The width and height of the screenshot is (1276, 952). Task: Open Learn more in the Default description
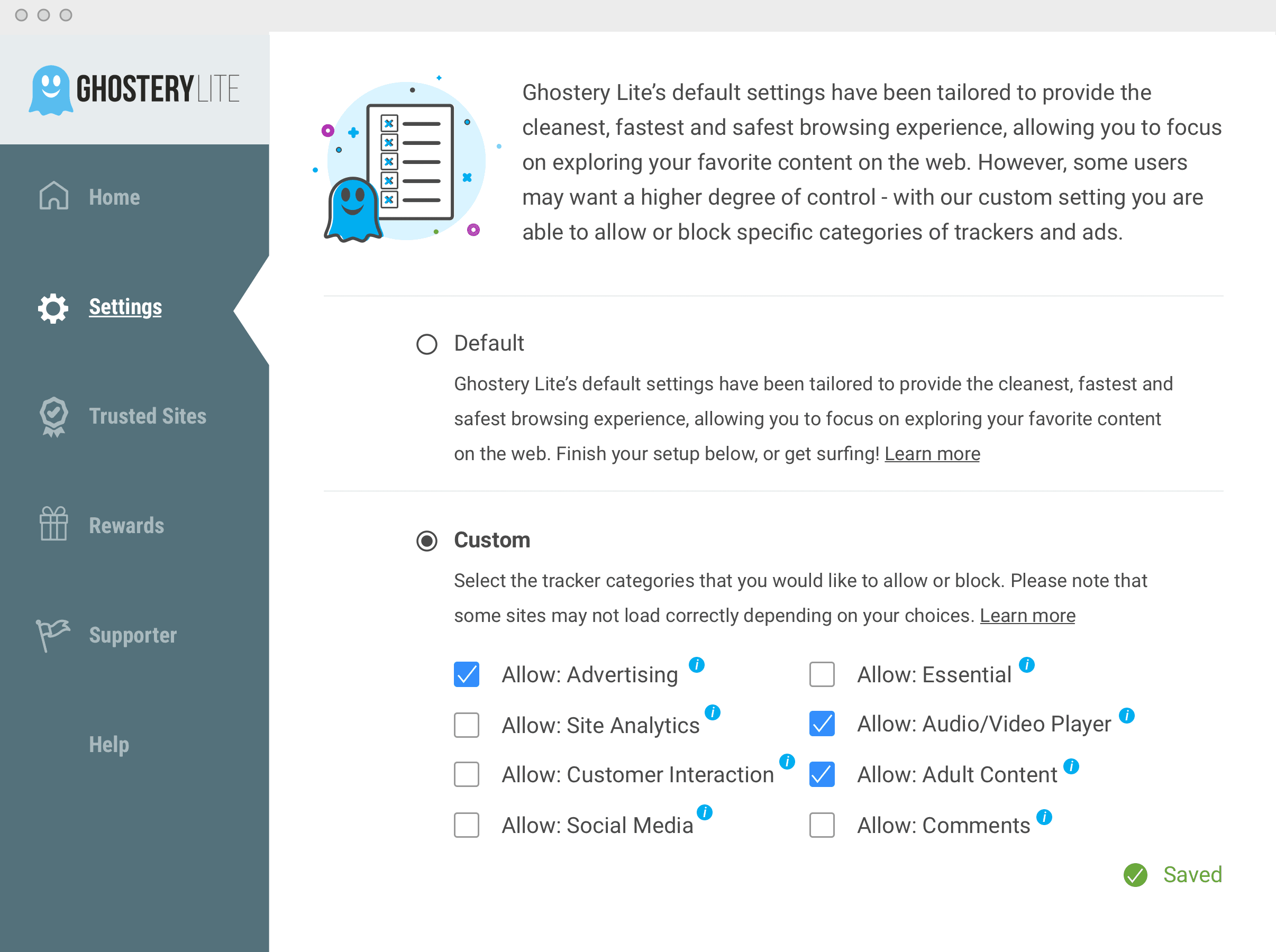tap(932, 454)
